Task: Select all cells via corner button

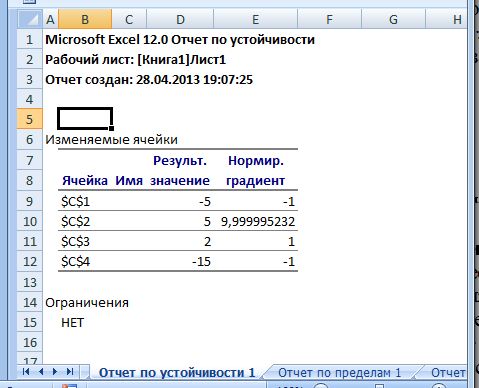Action: [30, 19]
